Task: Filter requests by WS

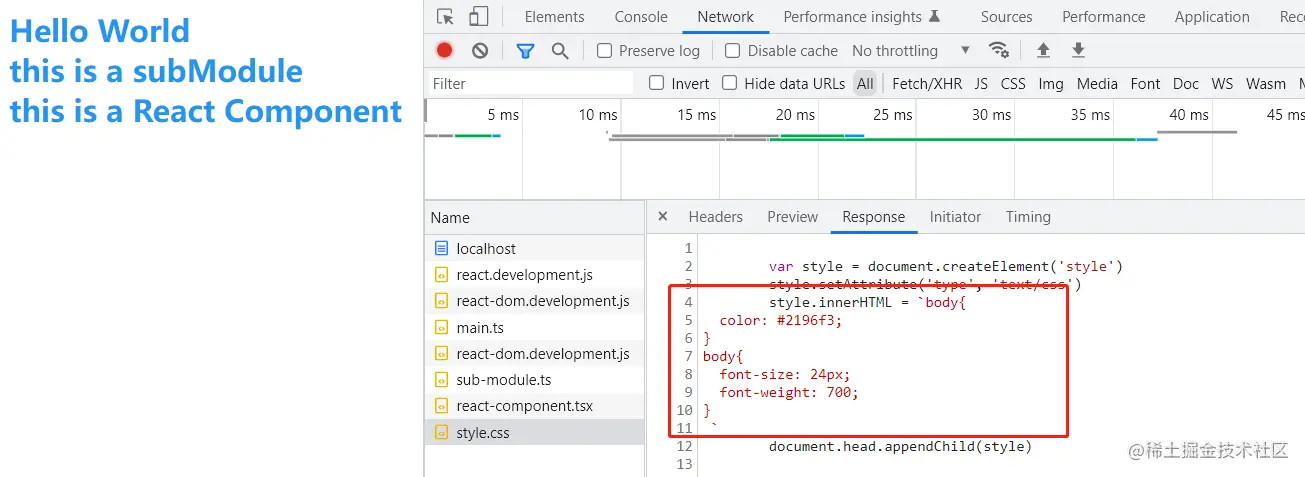Action: coord(1222,84)
